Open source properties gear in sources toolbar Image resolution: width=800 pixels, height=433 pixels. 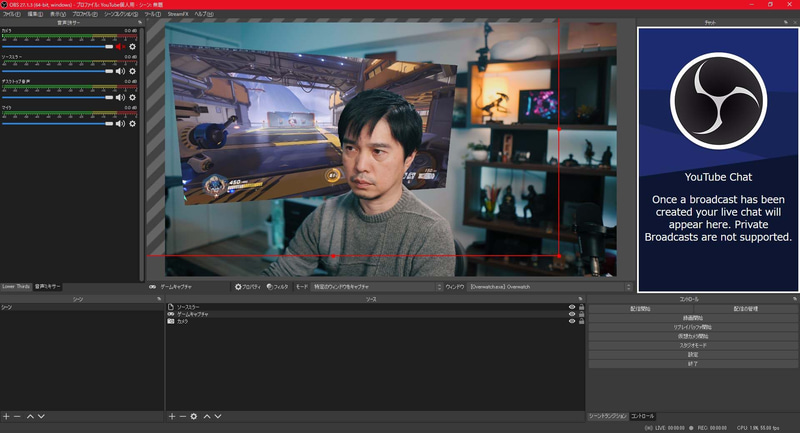(193, 416)
